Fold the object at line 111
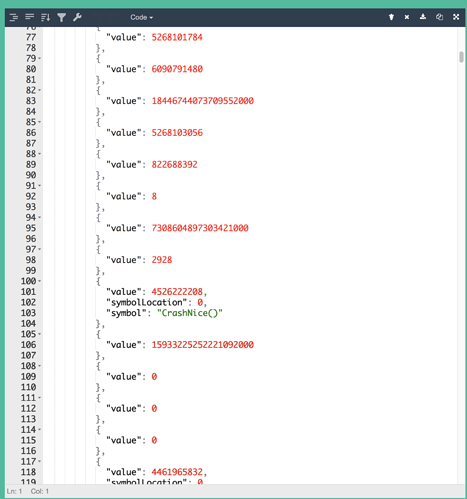The image size is (467, 499). 40,398
